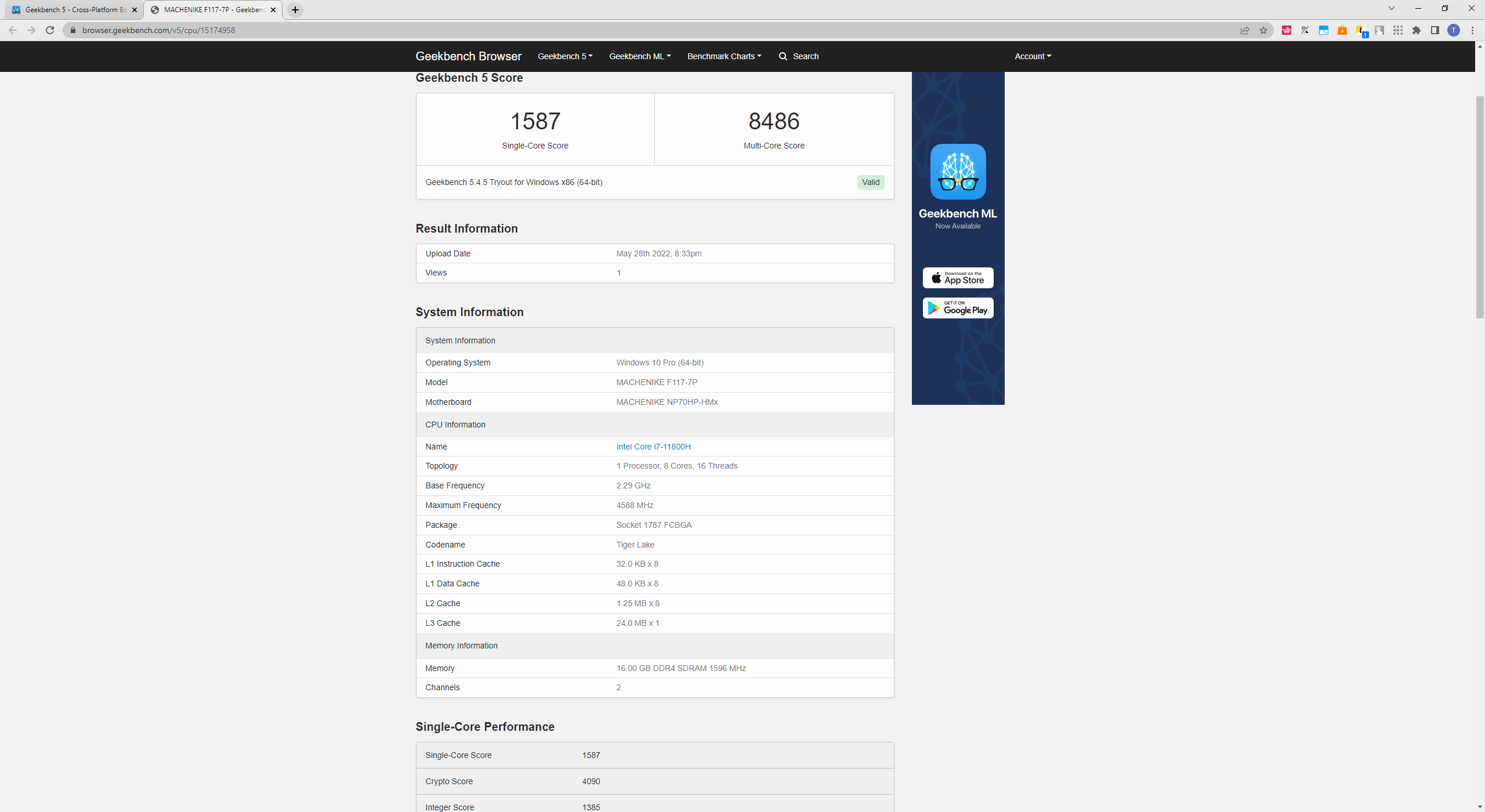Go back to the previous page
Image resolution: width=1485 pixels, height=812 pixels.
click(x=13, y=30)
